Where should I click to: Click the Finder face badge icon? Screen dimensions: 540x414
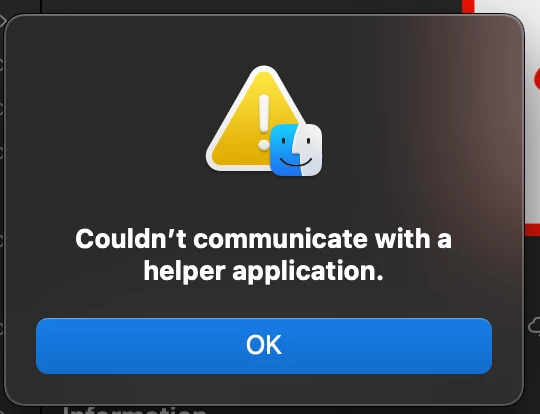point(296,150)
